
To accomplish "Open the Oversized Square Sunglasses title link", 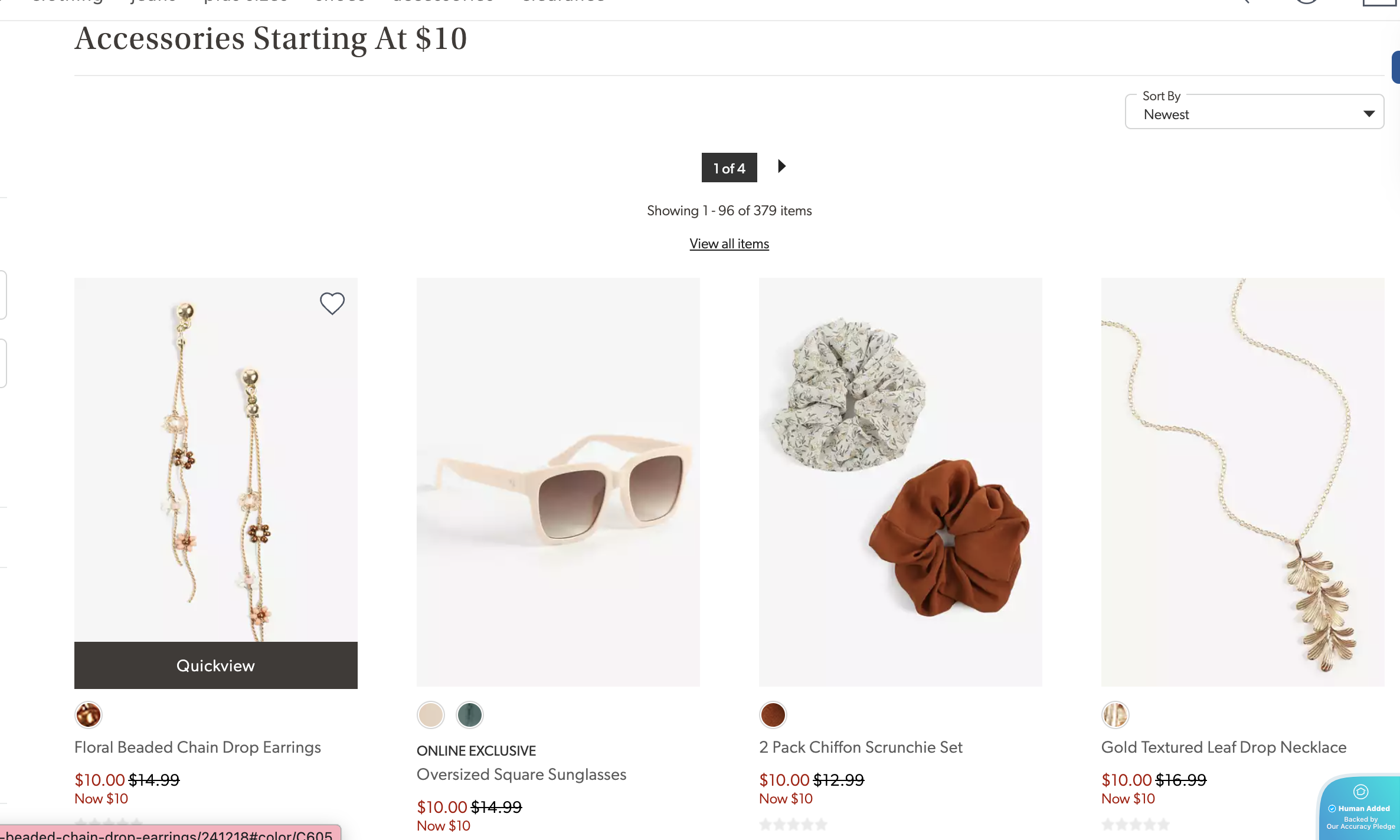I will (522, 775).
